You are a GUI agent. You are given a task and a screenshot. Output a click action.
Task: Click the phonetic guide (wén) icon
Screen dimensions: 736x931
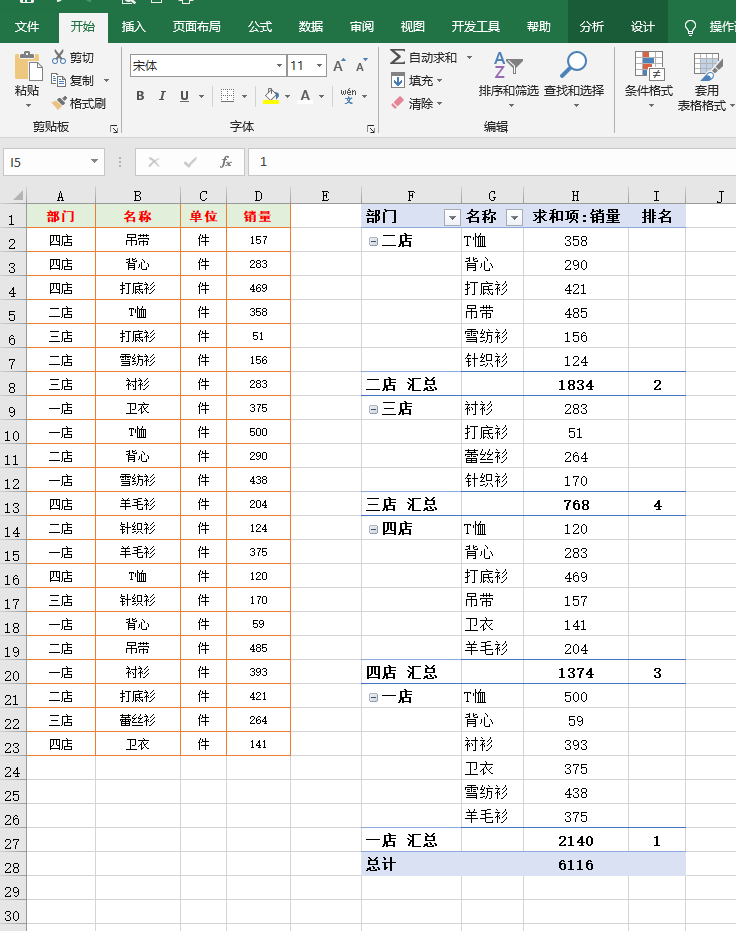tap(348, 96)
